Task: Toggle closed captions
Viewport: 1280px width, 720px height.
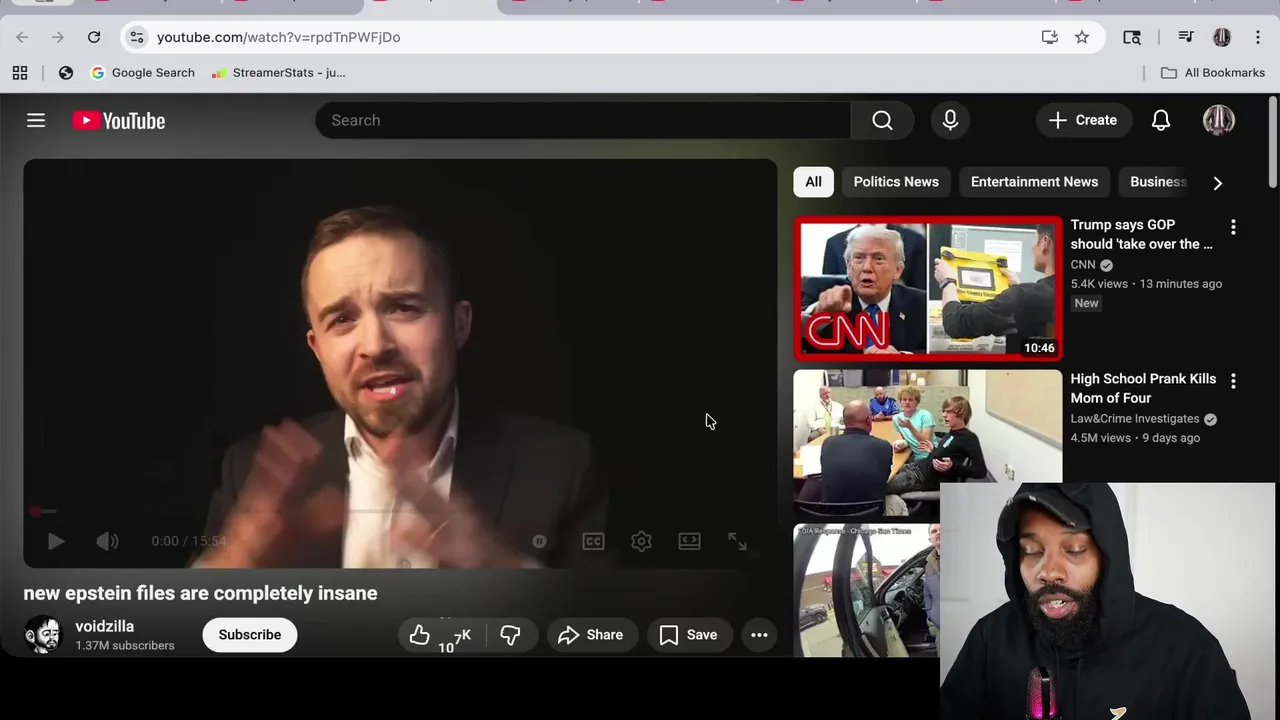Action: [593, 541]
